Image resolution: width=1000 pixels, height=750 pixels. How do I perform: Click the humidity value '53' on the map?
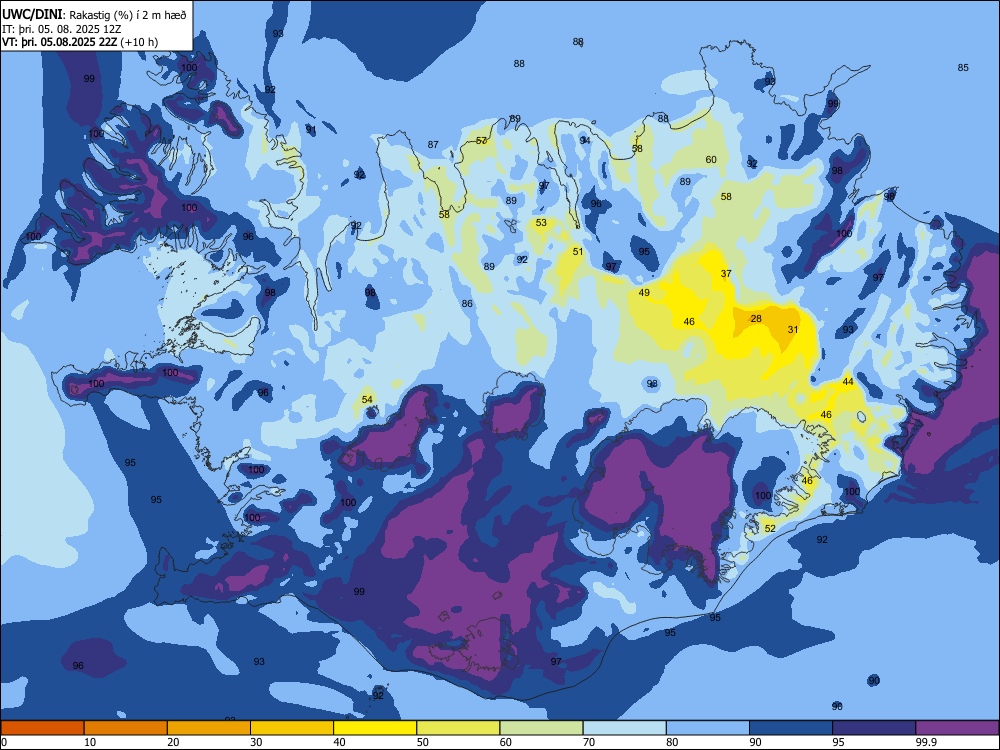(541, 223)
